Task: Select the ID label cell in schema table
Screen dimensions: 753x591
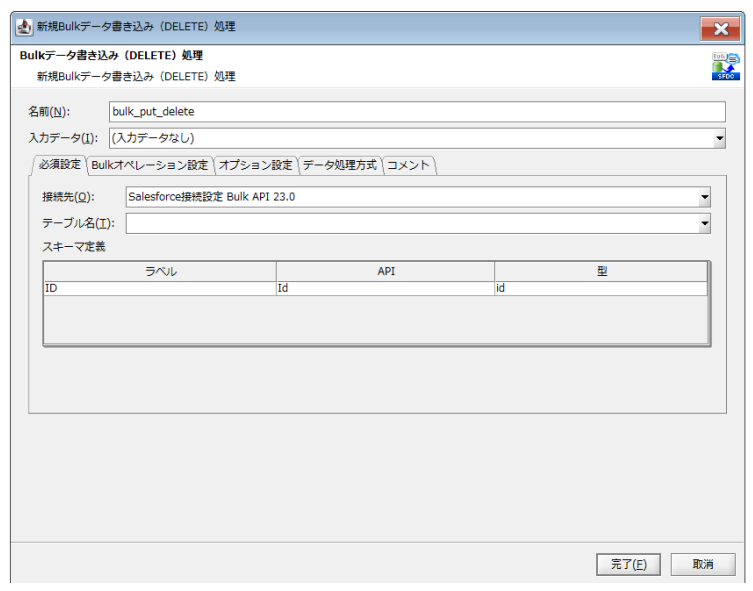Action: (x=160, y=288)
